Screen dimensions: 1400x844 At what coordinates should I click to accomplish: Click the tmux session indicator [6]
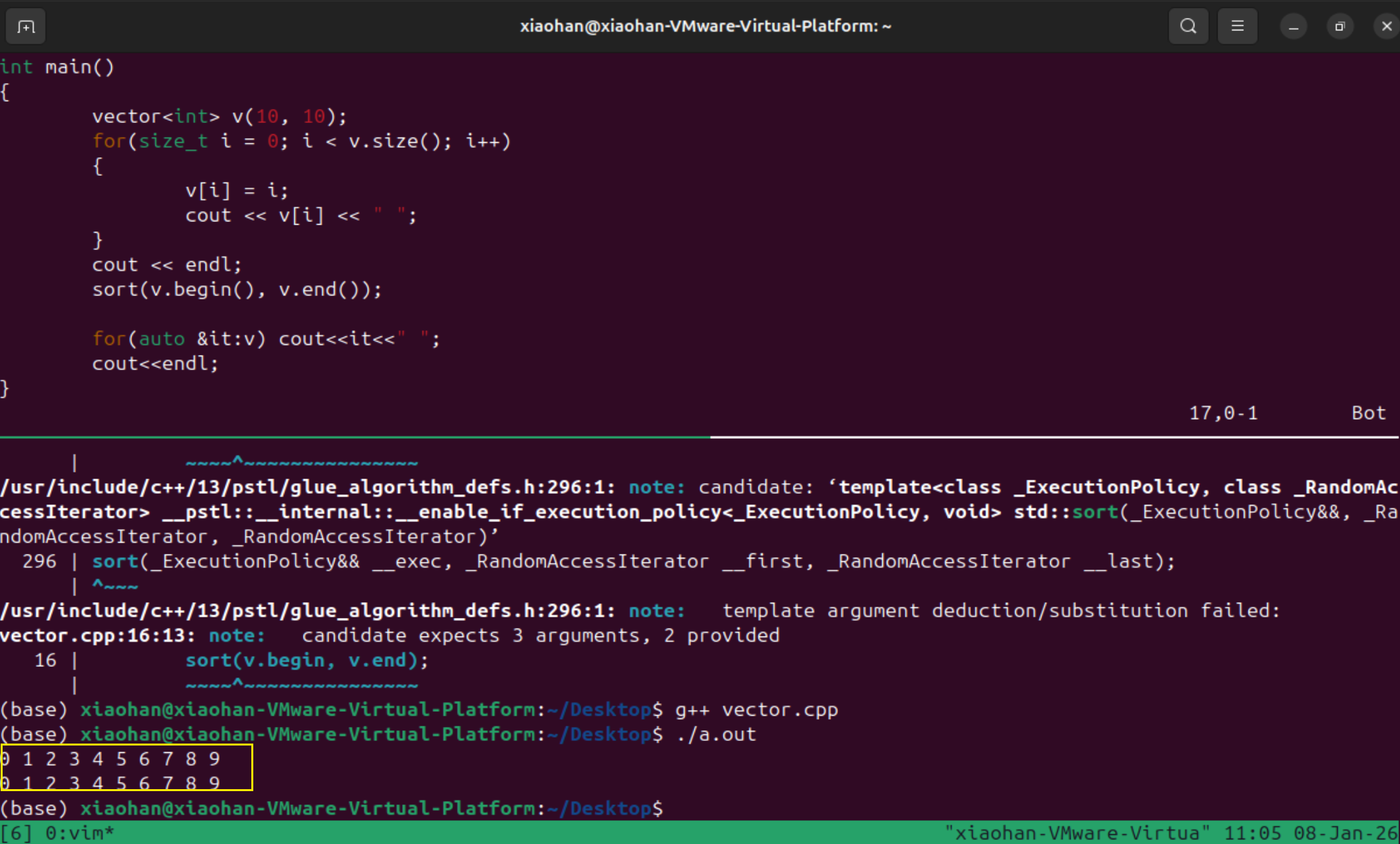[x=16, y=833]
